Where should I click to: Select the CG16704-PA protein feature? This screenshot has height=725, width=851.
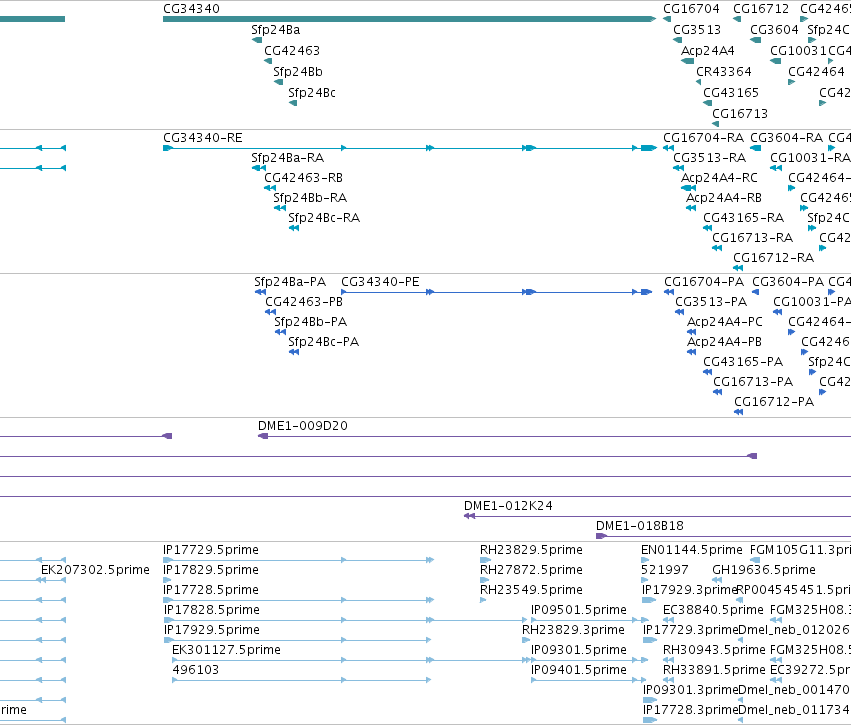tap(669, 292)
